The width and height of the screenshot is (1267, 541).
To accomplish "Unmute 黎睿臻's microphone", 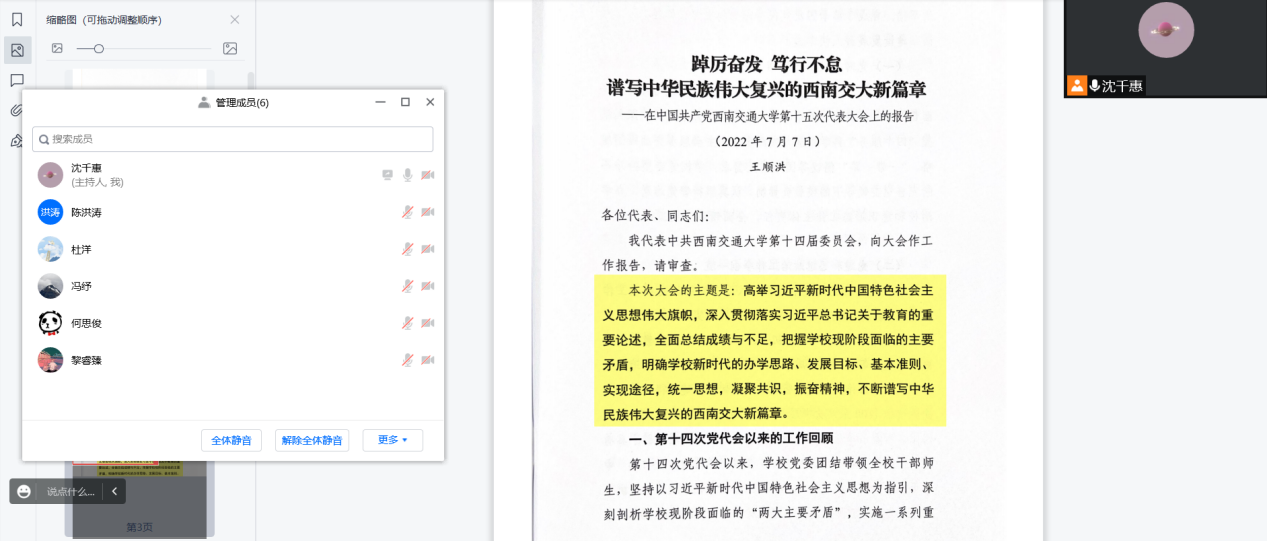I will click(x=408, y=360).
